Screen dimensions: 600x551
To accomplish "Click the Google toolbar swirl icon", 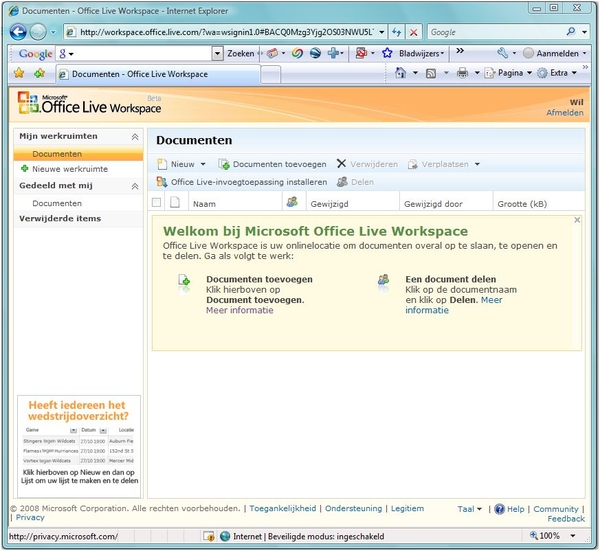I will point(297,53).
